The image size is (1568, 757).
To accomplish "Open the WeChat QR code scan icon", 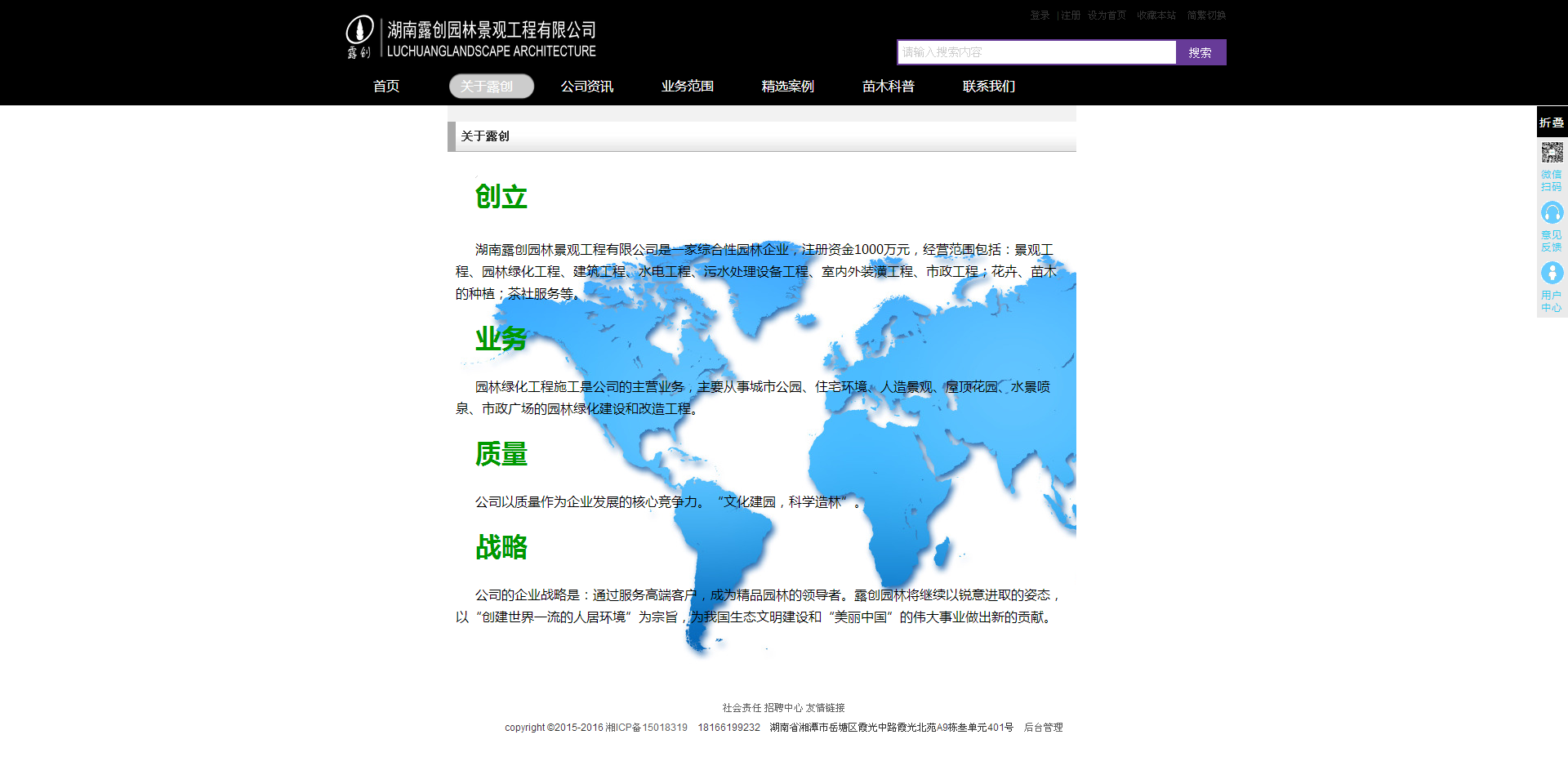I will pos(1552,152).
